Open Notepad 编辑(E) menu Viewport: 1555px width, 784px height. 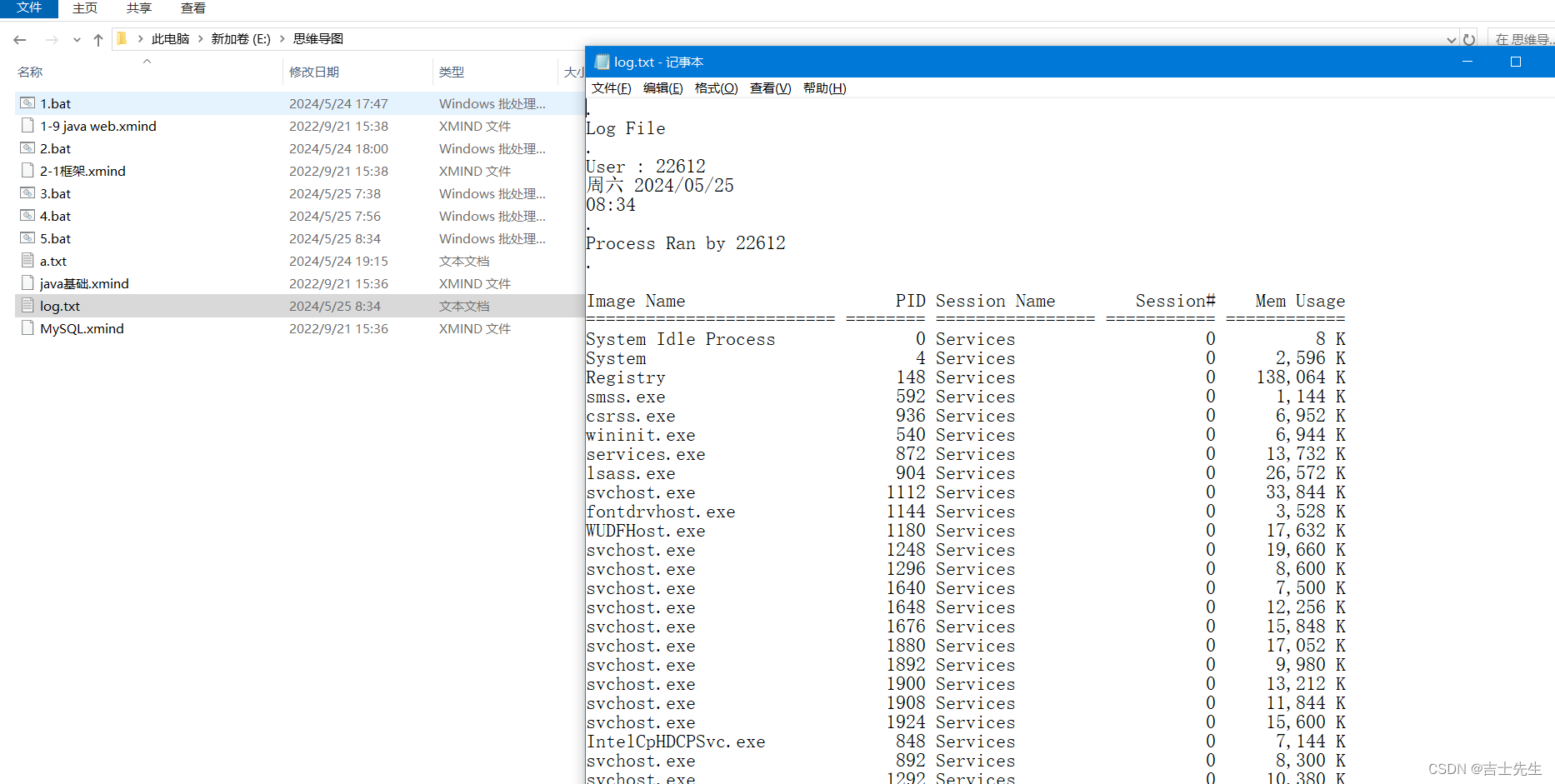click(663, 88)
